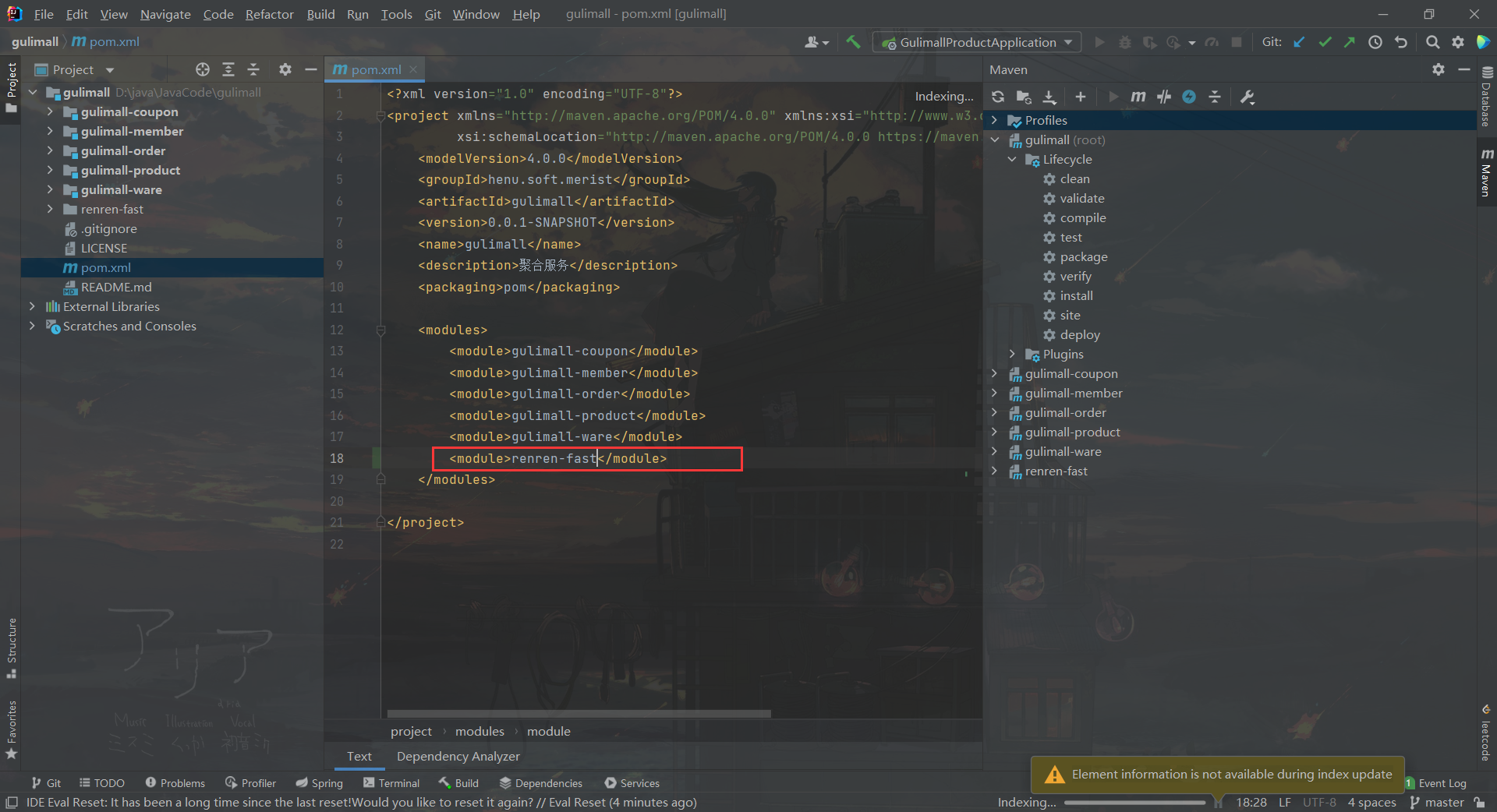Open Project view dropdown
The height and width of the screenshot is (812, 1497).
tap(75, 69)
